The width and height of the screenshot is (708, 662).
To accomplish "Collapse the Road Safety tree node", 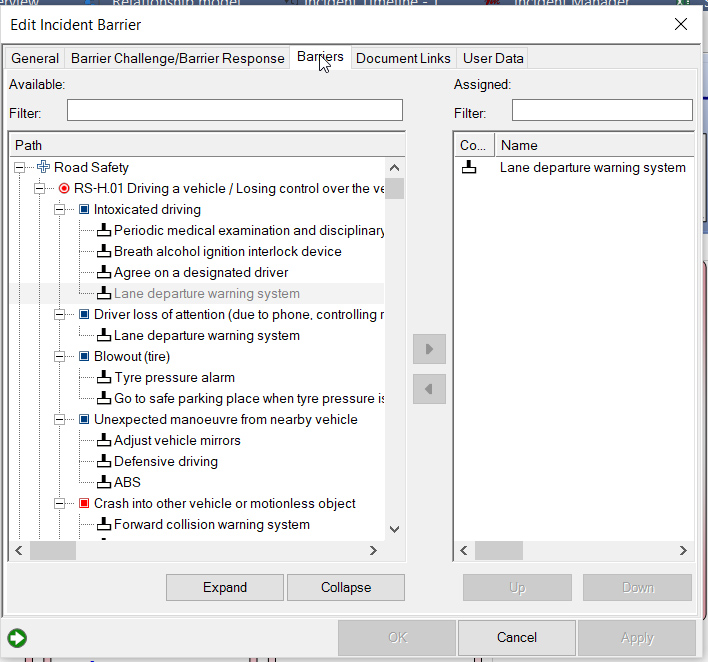I will pos(20,168).
